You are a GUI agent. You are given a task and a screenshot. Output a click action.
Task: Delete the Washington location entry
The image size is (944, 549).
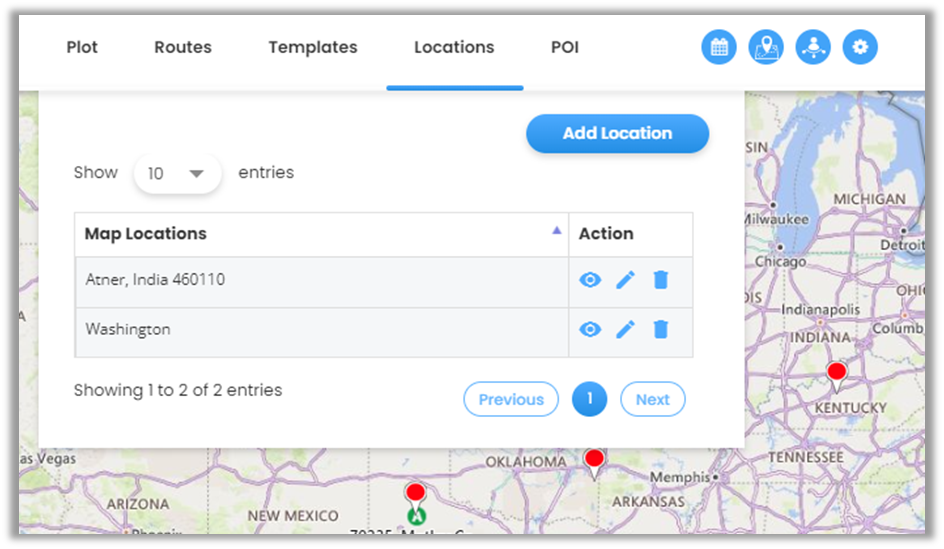pyautogui.click(x=660, y=329)
